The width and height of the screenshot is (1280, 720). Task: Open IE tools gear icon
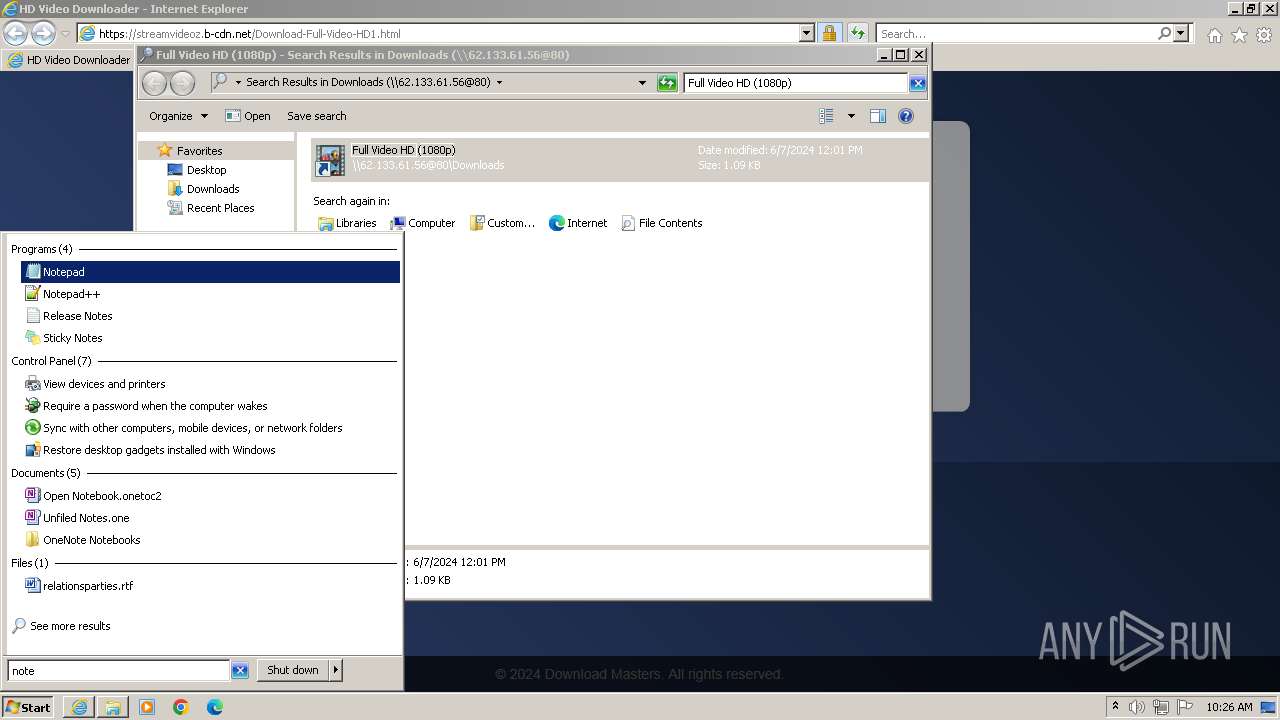pos(1264,35)
